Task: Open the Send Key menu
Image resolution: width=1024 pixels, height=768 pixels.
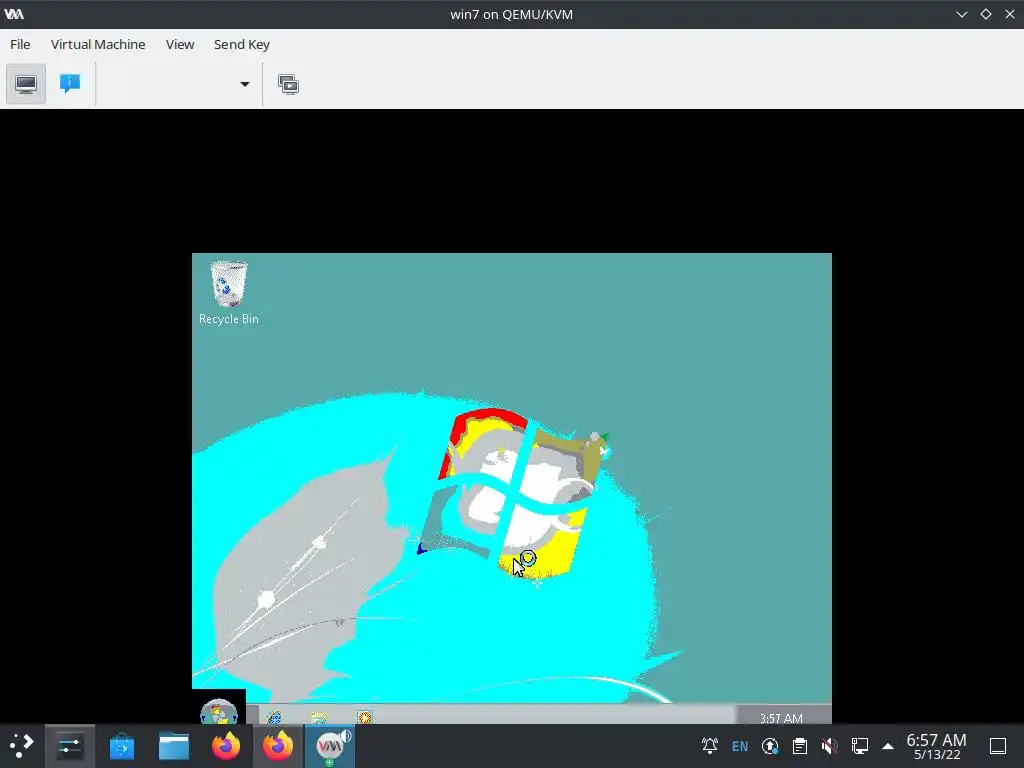Action: click(x=242, y=44)
